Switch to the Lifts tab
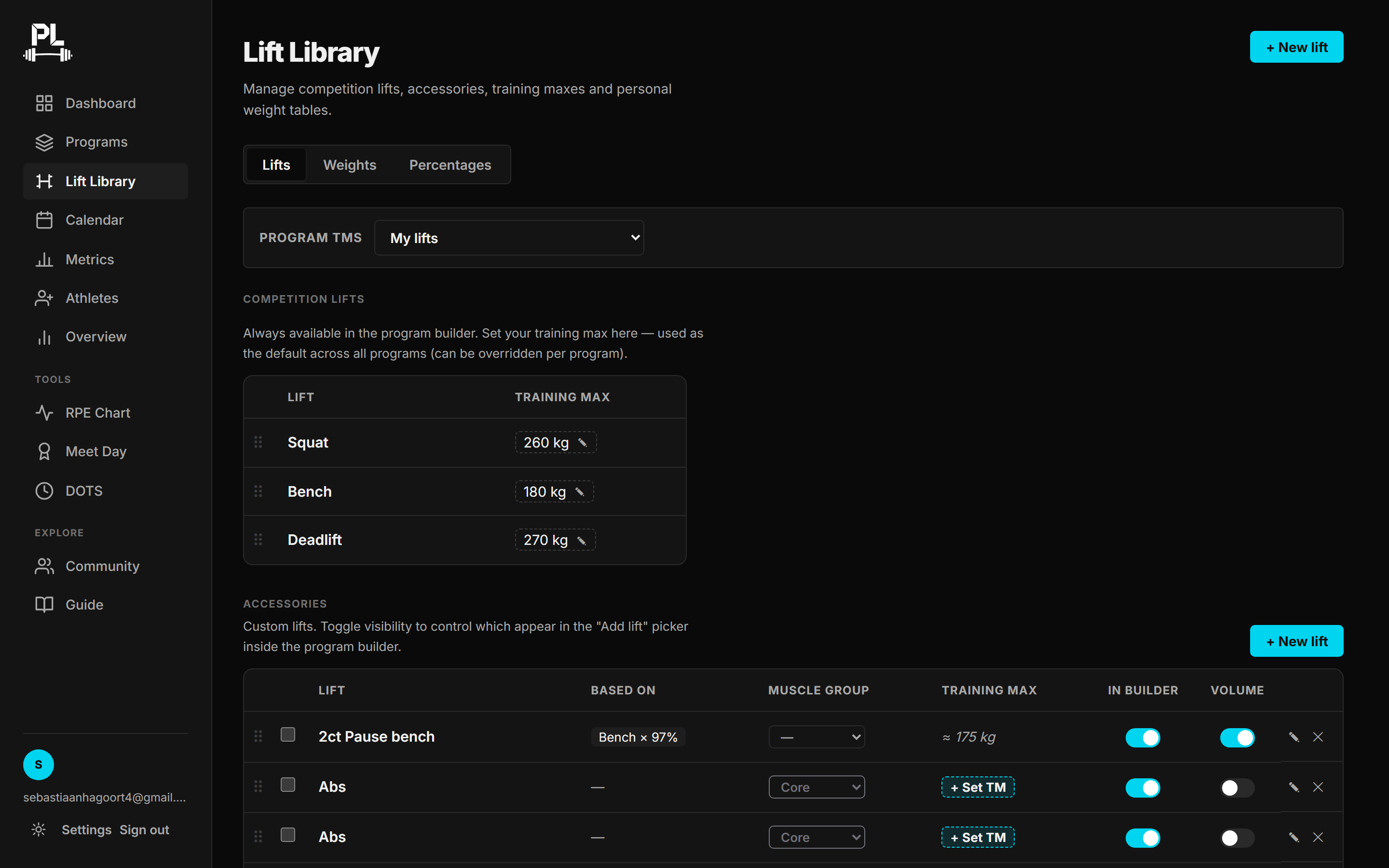The image size is (1389, 868). 276,165
